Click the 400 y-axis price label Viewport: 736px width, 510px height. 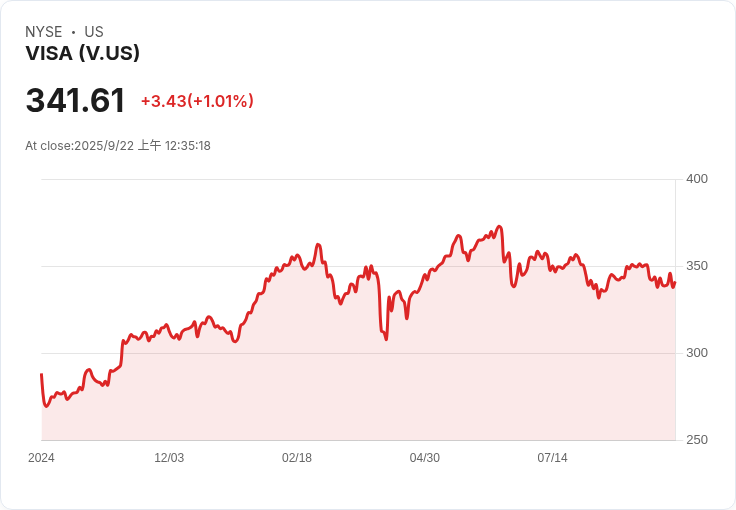[696, 179]
